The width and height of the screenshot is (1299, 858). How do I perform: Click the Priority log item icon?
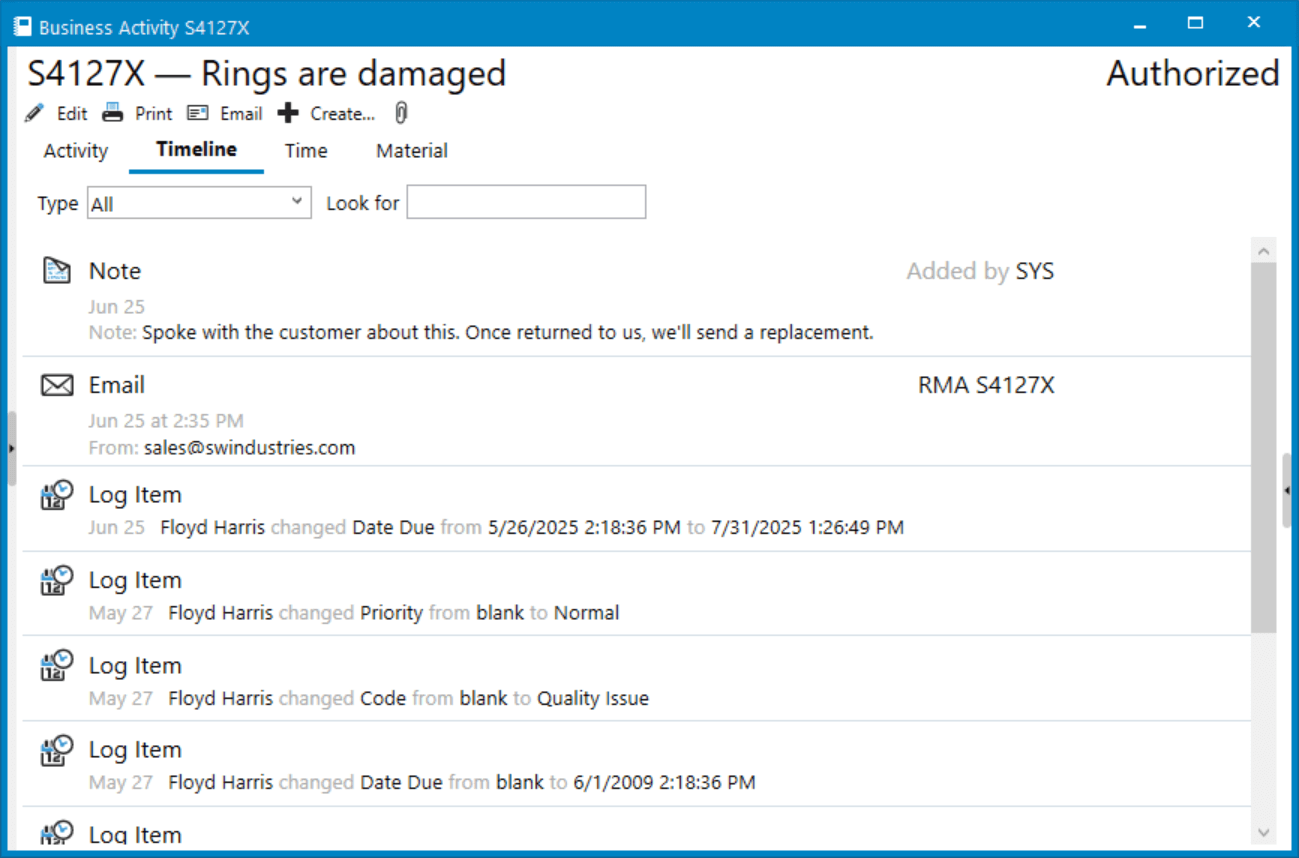tap(57, 580)
